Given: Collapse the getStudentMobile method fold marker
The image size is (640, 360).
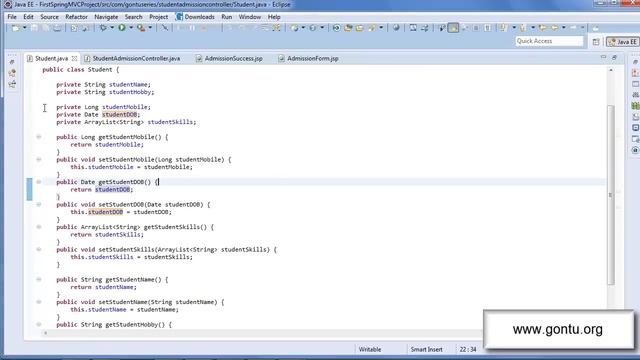Looking at the screenshot, I should [x=39, y=137].
